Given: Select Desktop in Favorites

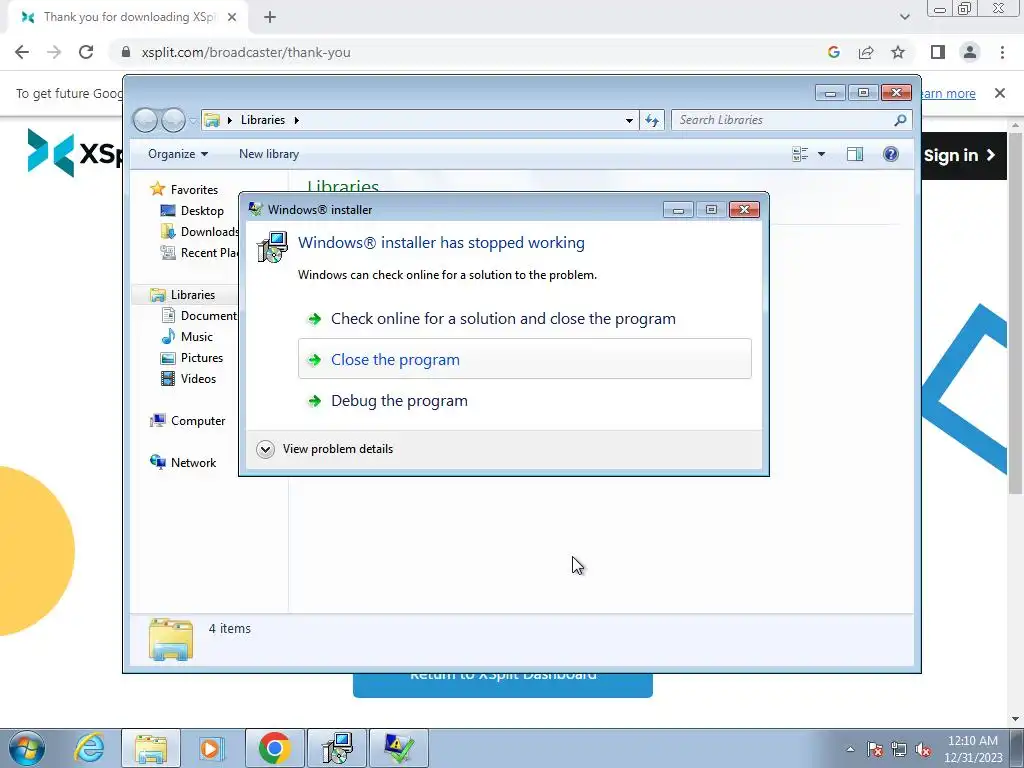Looking at the screenshot, I should (x=202, y=211).
